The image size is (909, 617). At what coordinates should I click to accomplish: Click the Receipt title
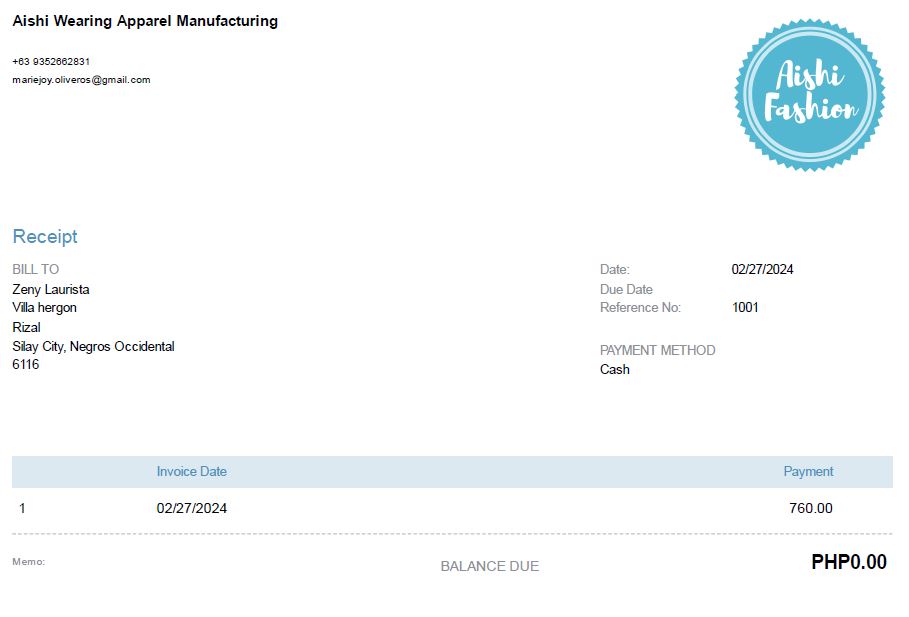(45, 237)
